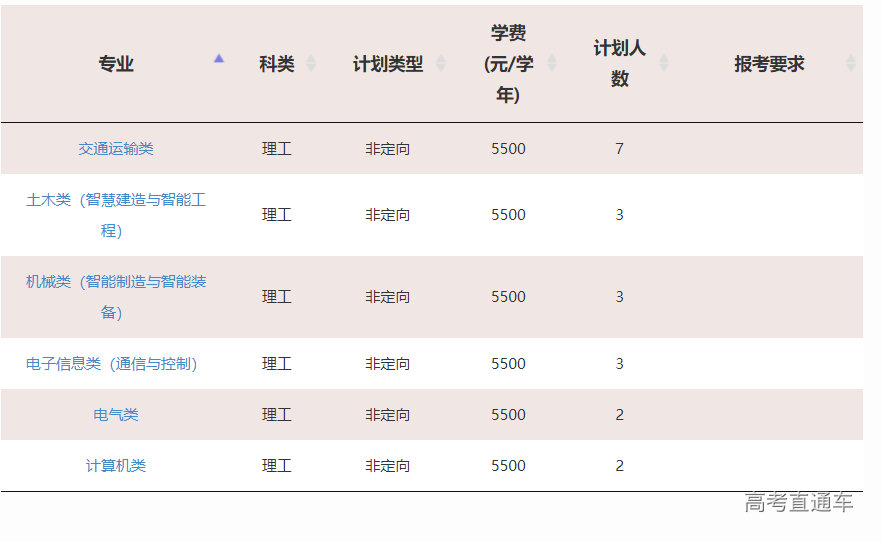Click the 高考直通车 watermark text

(x=798, y=503)
